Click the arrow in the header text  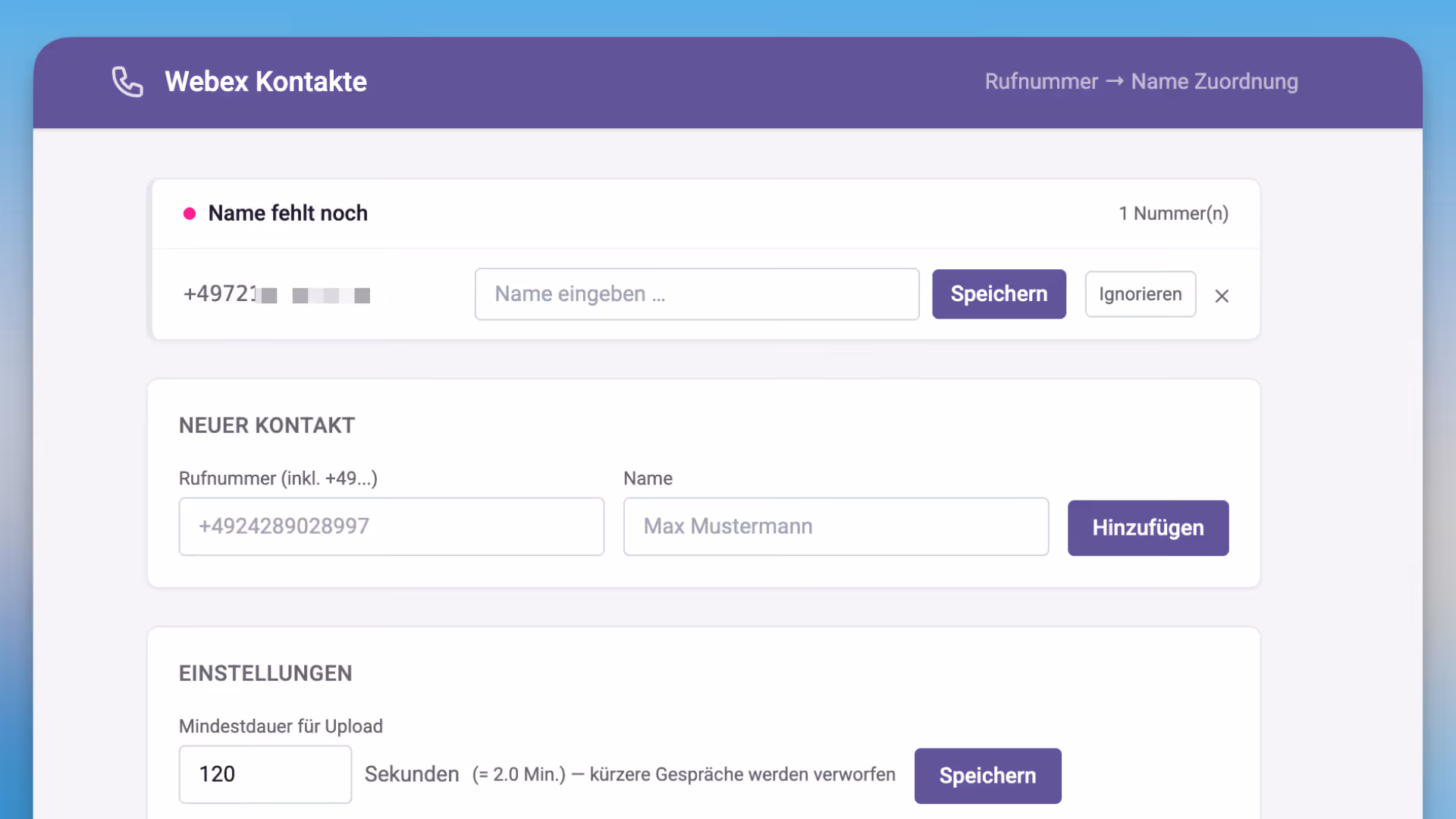1115,81
